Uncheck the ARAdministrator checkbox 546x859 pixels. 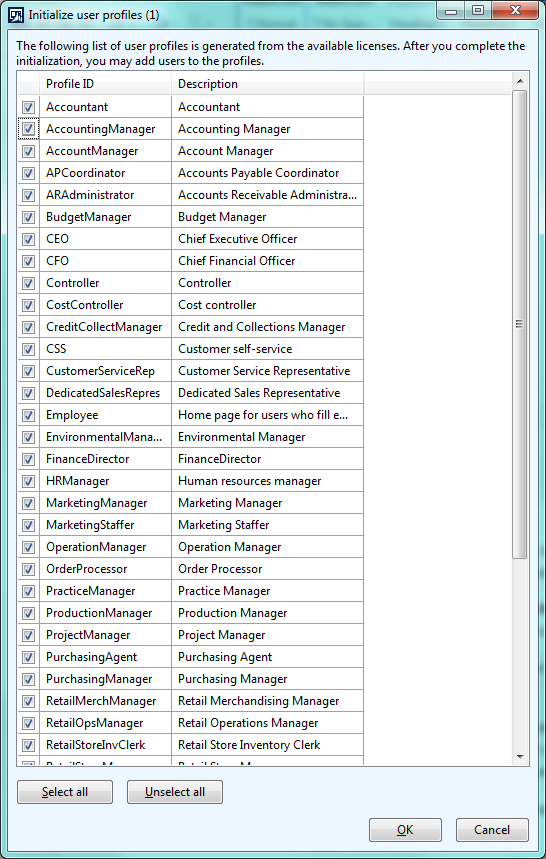tap(28, 195)
